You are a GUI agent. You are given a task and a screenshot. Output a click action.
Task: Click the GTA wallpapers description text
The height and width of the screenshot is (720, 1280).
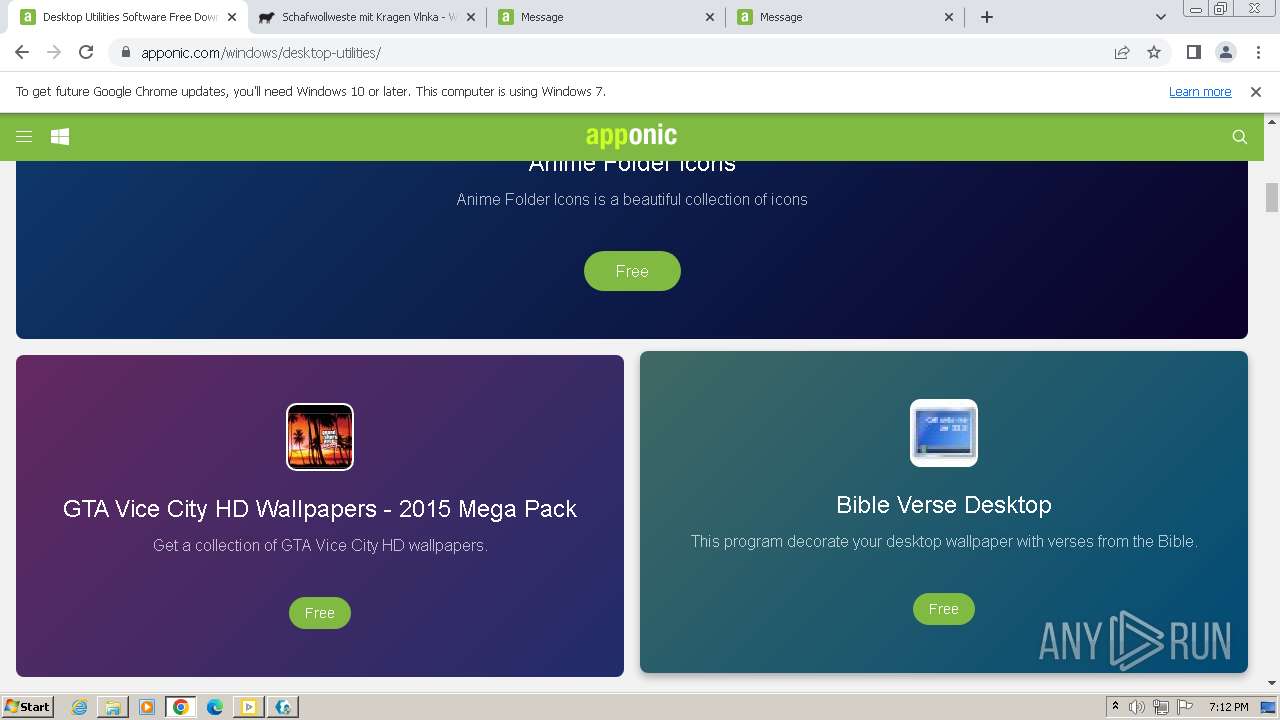(x=320, y=545)
